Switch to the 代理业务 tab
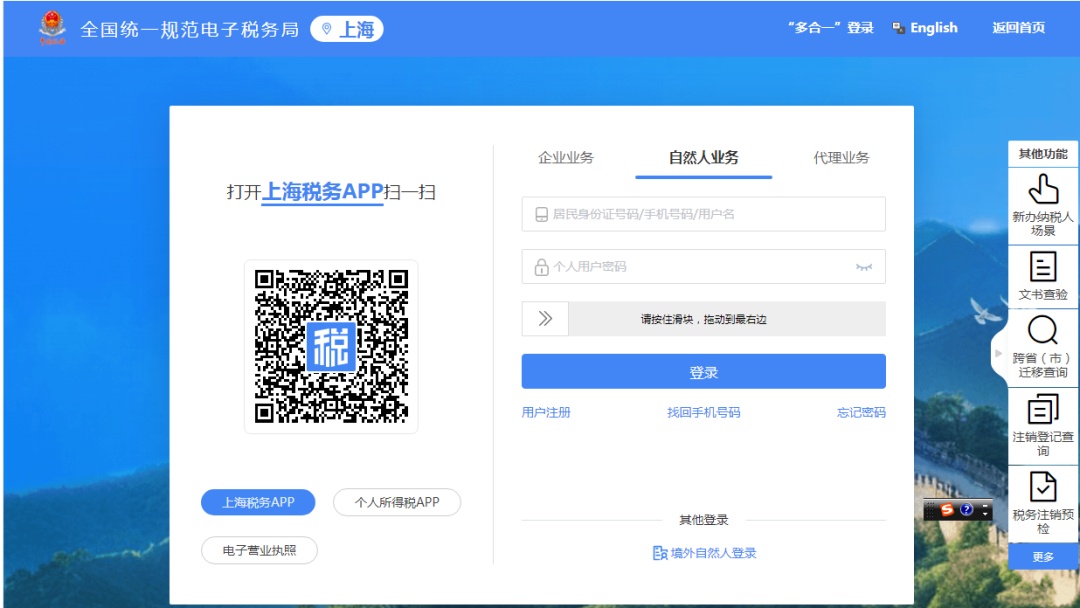Image resolution: width=1080 pixels, height=608 pixels. 841,158
